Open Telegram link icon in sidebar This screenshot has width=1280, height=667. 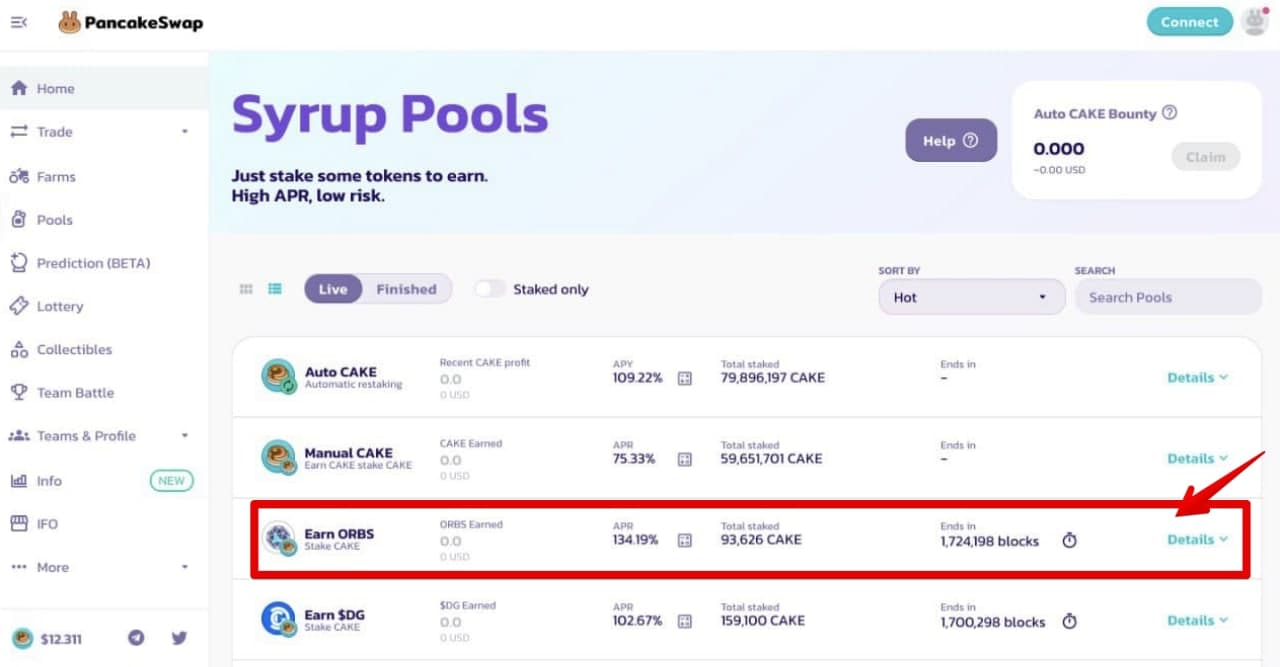137,638
